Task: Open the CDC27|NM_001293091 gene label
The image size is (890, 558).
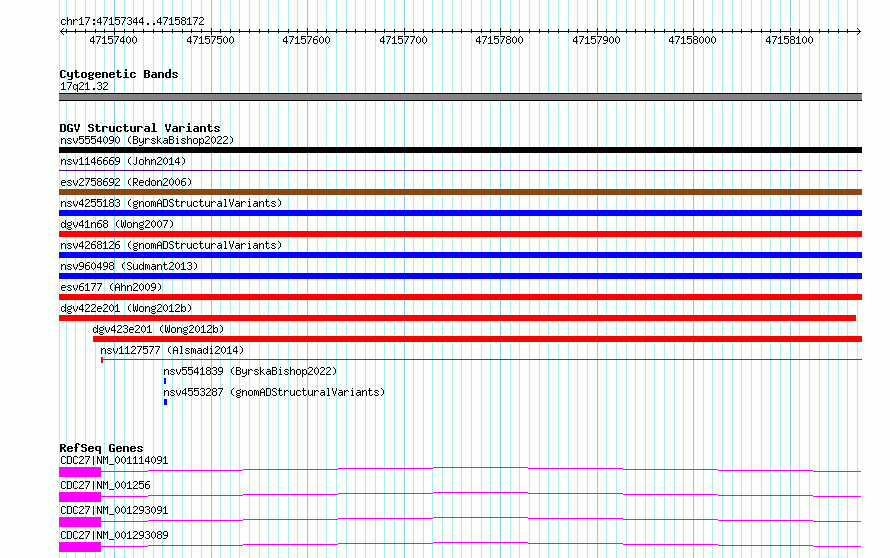Action: pyautogui.click(x=114, y=510)
